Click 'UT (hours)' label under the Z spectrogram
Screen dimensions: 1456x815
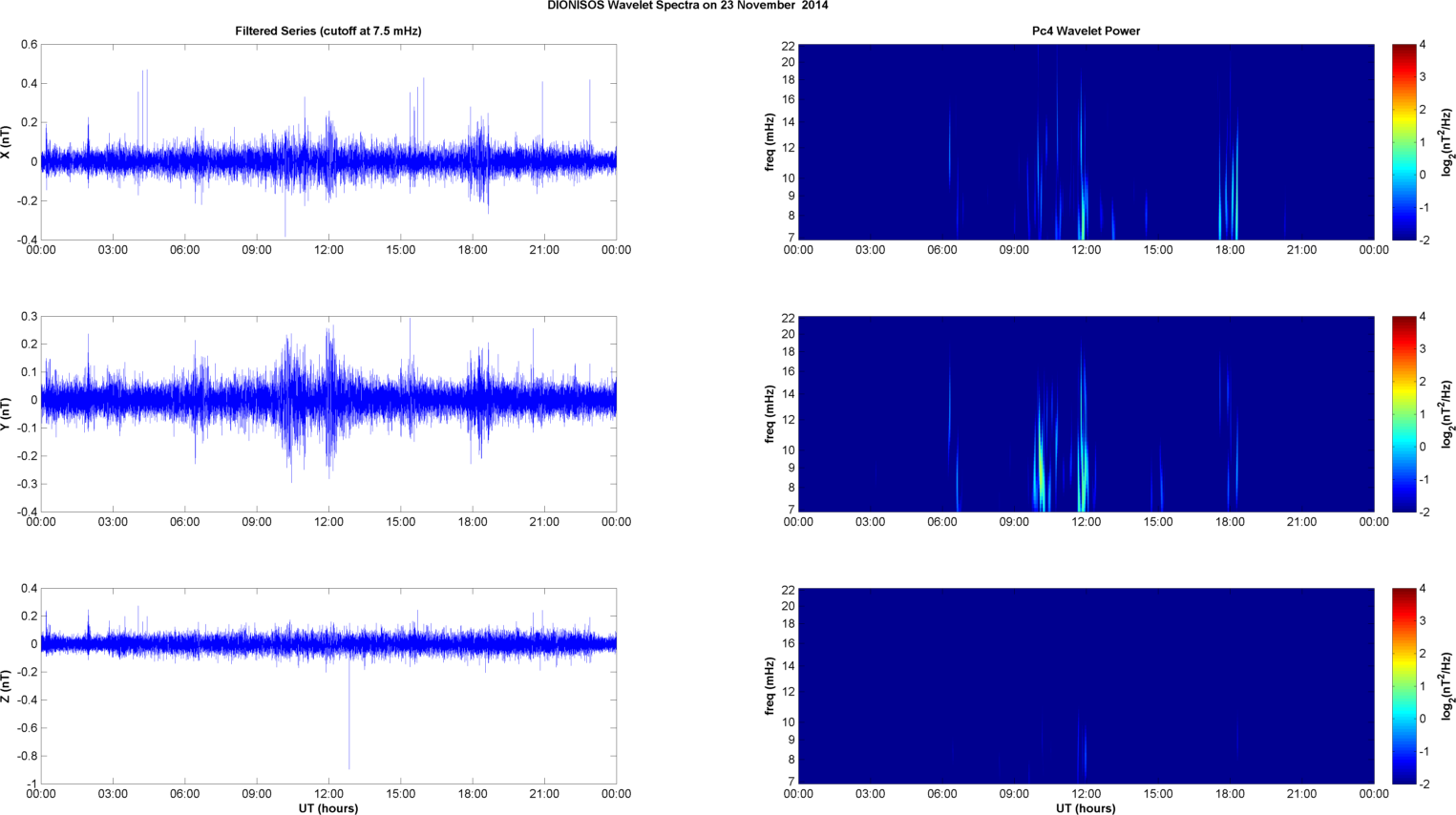[x=1086, y=808]
